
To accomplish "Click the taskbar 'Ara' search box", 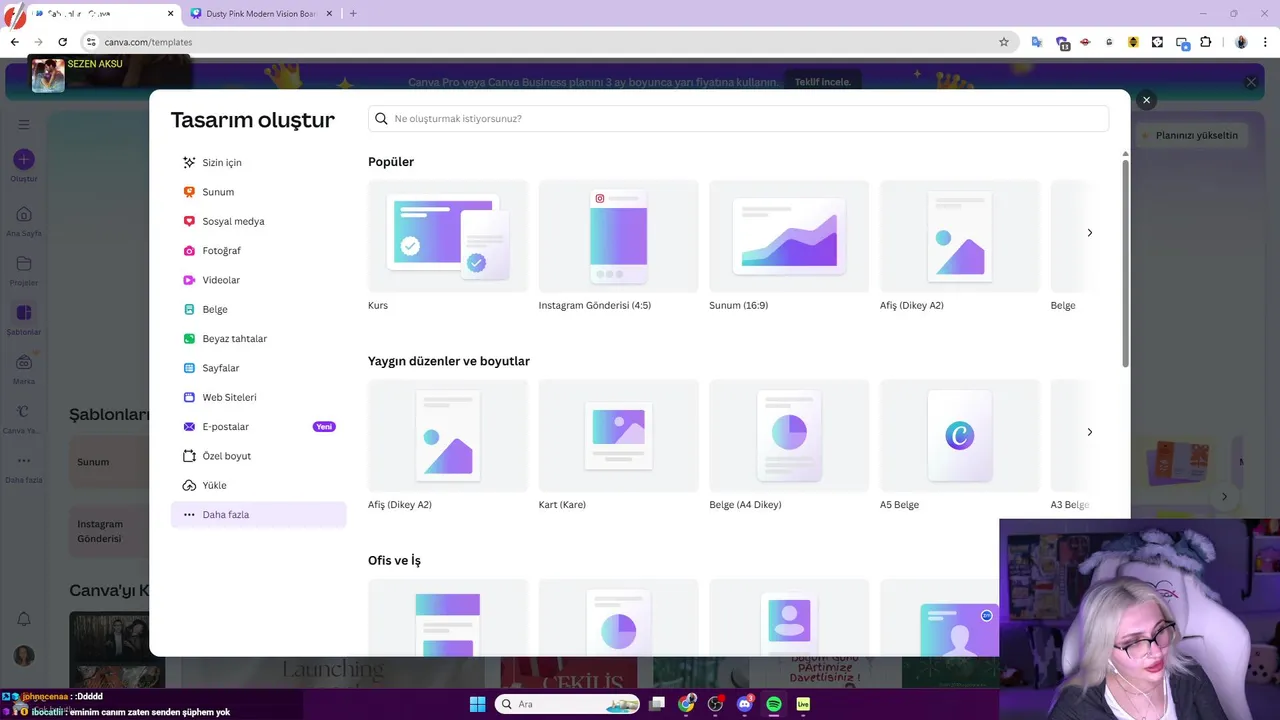I will click(x=567, y=704).
